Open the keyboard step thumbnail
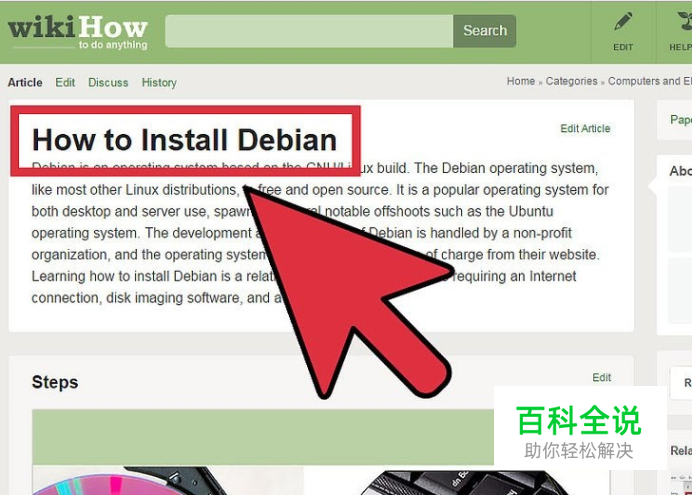 461,482
